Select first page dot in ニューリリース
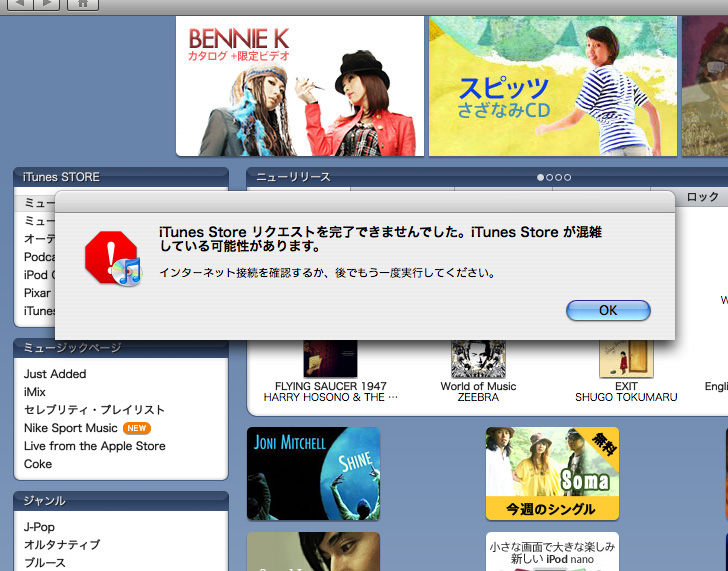Viewport: 728px width, 571px height. point(540,177)
